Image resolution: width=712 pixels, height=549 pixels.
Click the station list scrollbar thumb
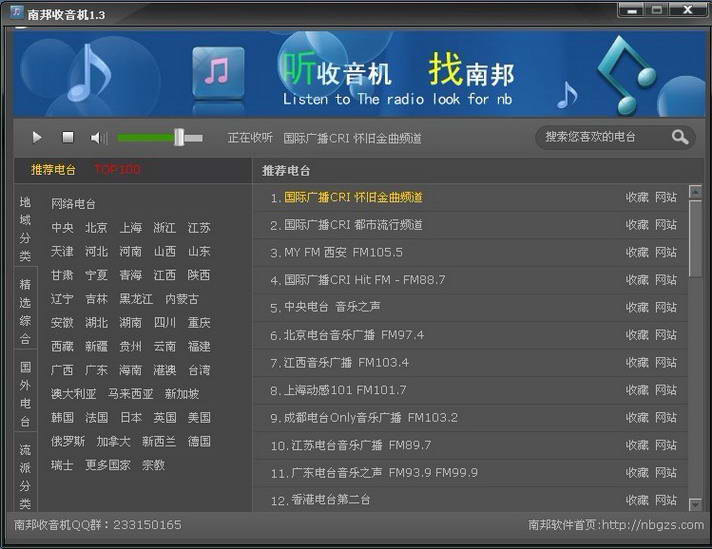coord(695,239)
